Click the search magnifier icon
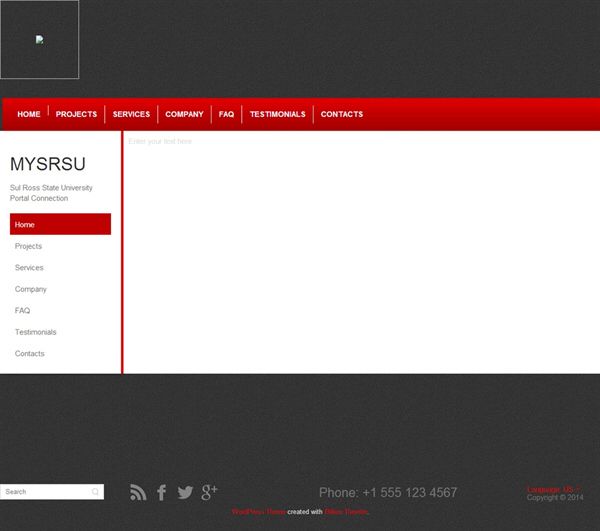The height and width of the screenshot is (531, 600). coord(95,492)
